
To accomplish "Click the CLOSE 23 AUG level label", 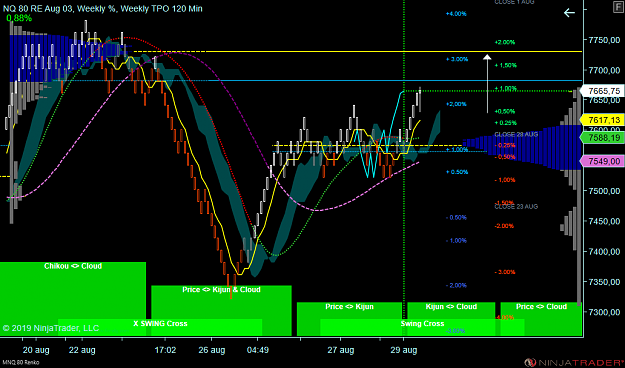I will pyautogui.click(x=516, y=207).
